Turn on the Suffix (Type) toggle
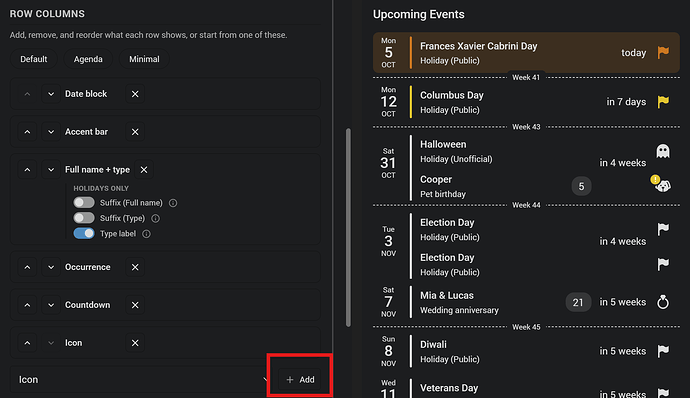Image resolution: width=690 pixels, height=398 pixels. 84,218
